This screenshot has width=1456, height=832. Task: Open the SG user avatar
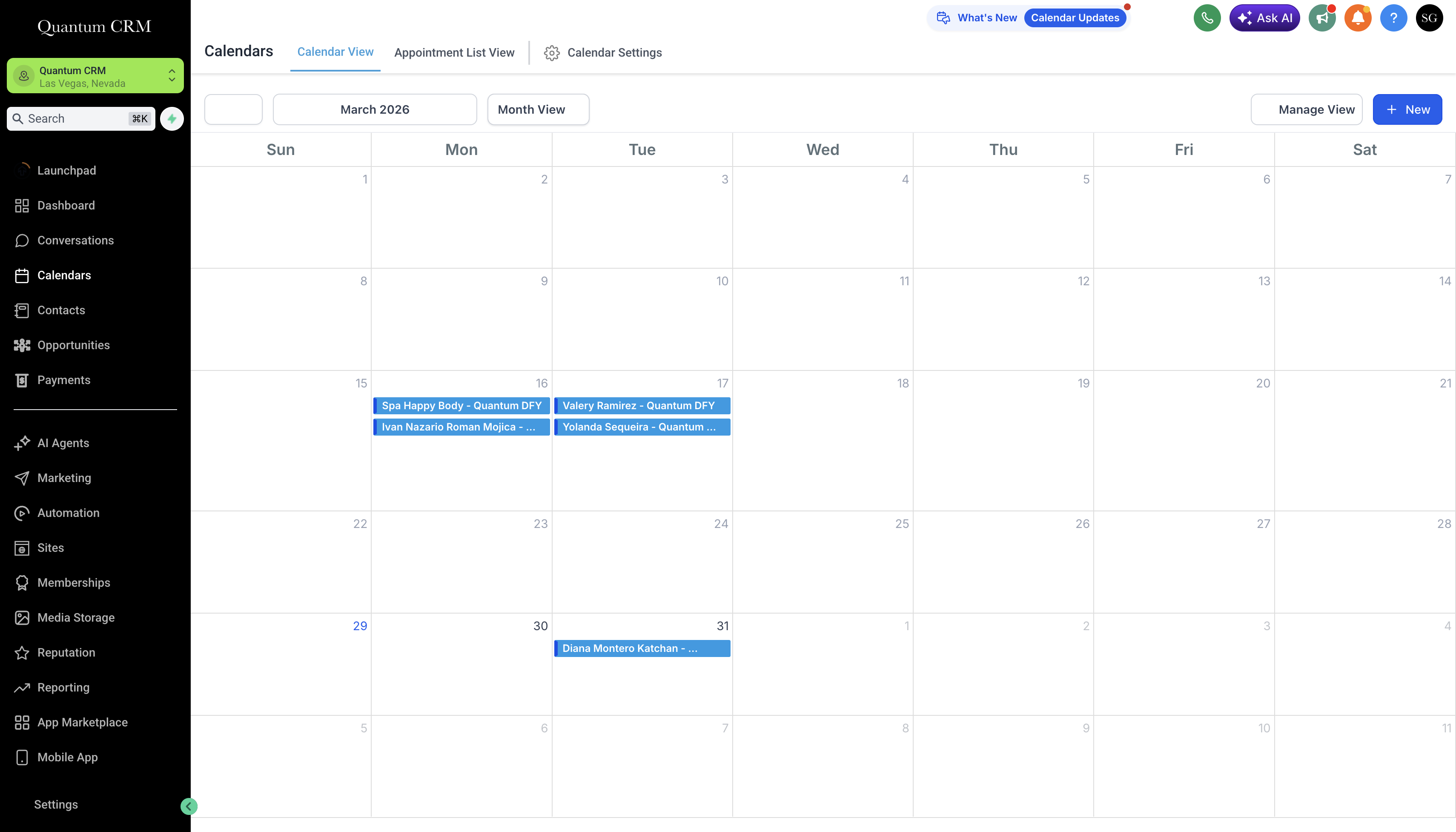point(1429,18)
